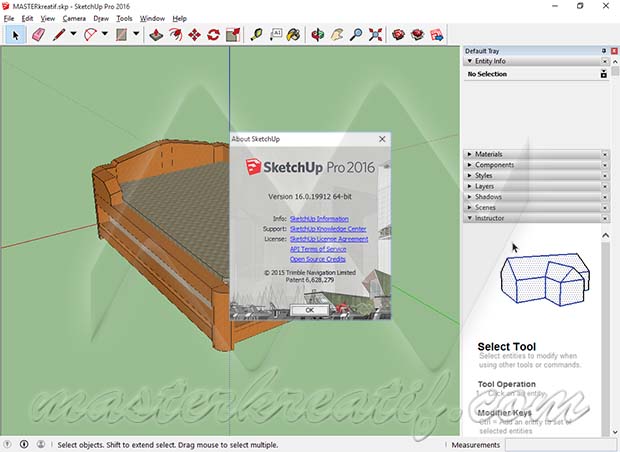Open the Camera menu
Screen dimensions: 620x452
pyautogui.click(x=74, y=19)
